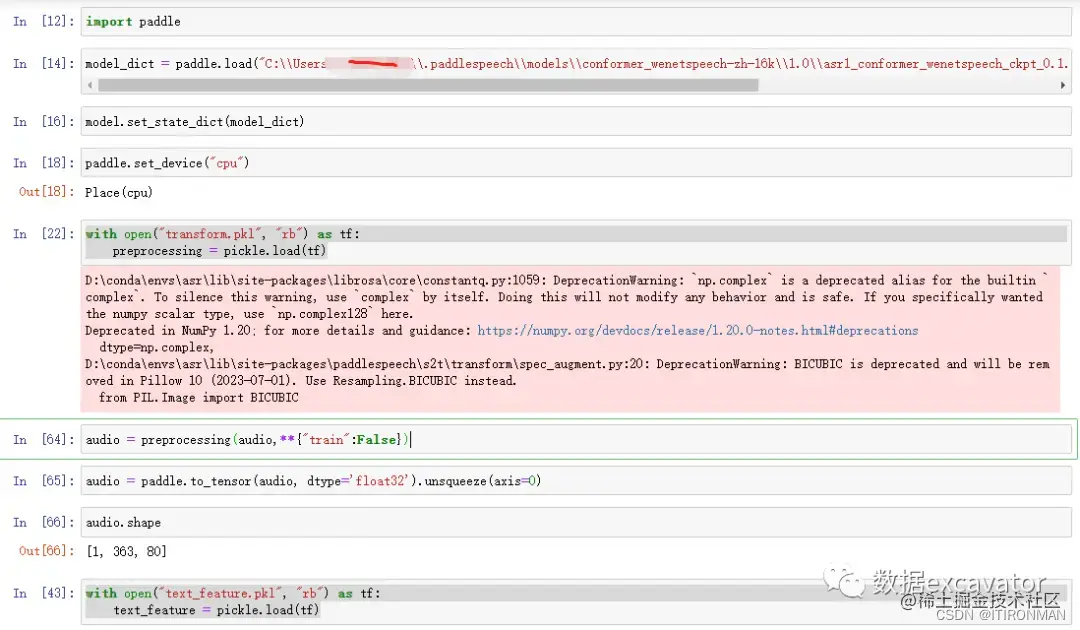Click the 'In [14]:' prompt label
Screen dimensions: 1080x630
[43, 63]
